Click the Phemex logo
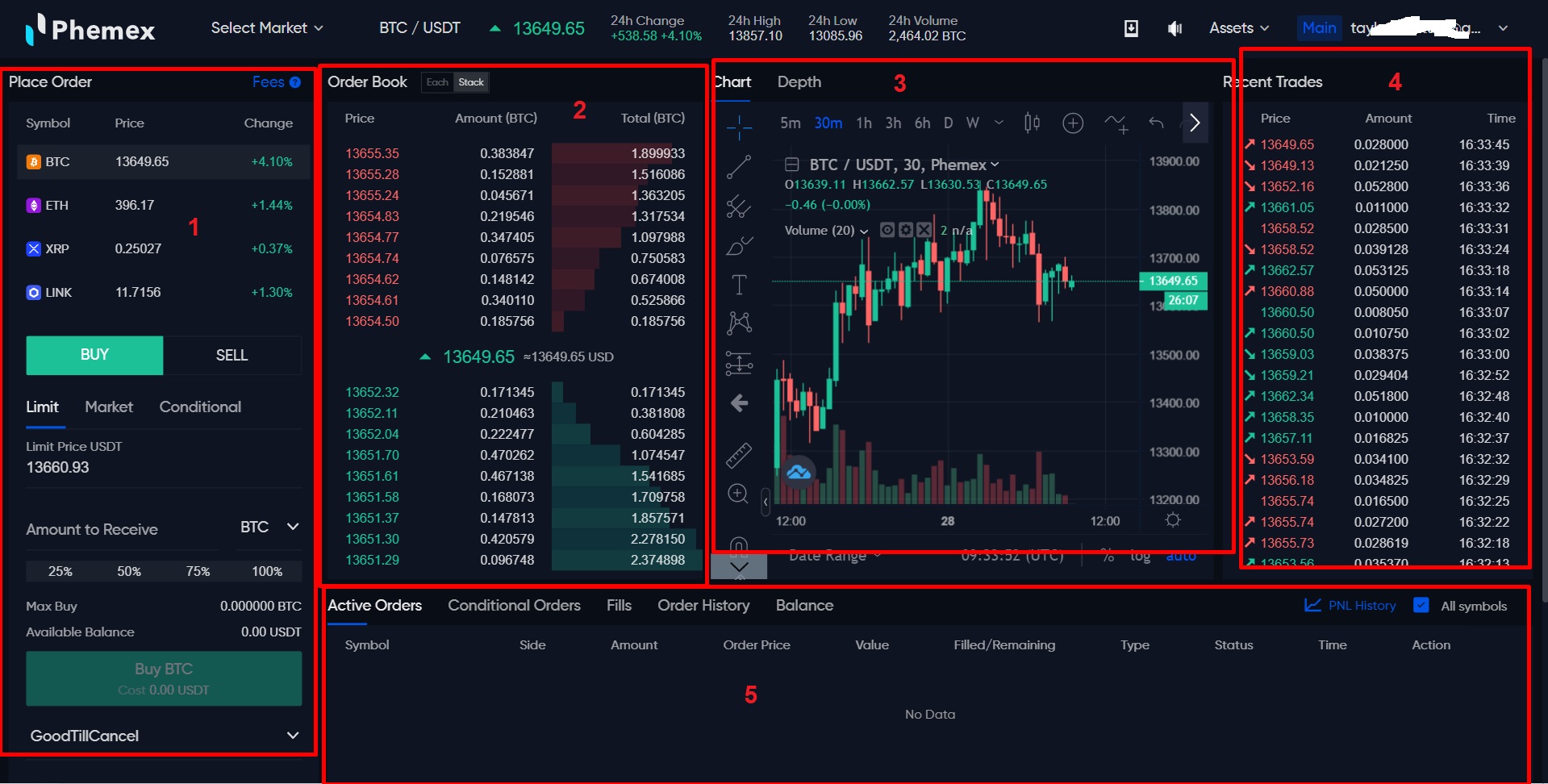 [x=90, y=30]
